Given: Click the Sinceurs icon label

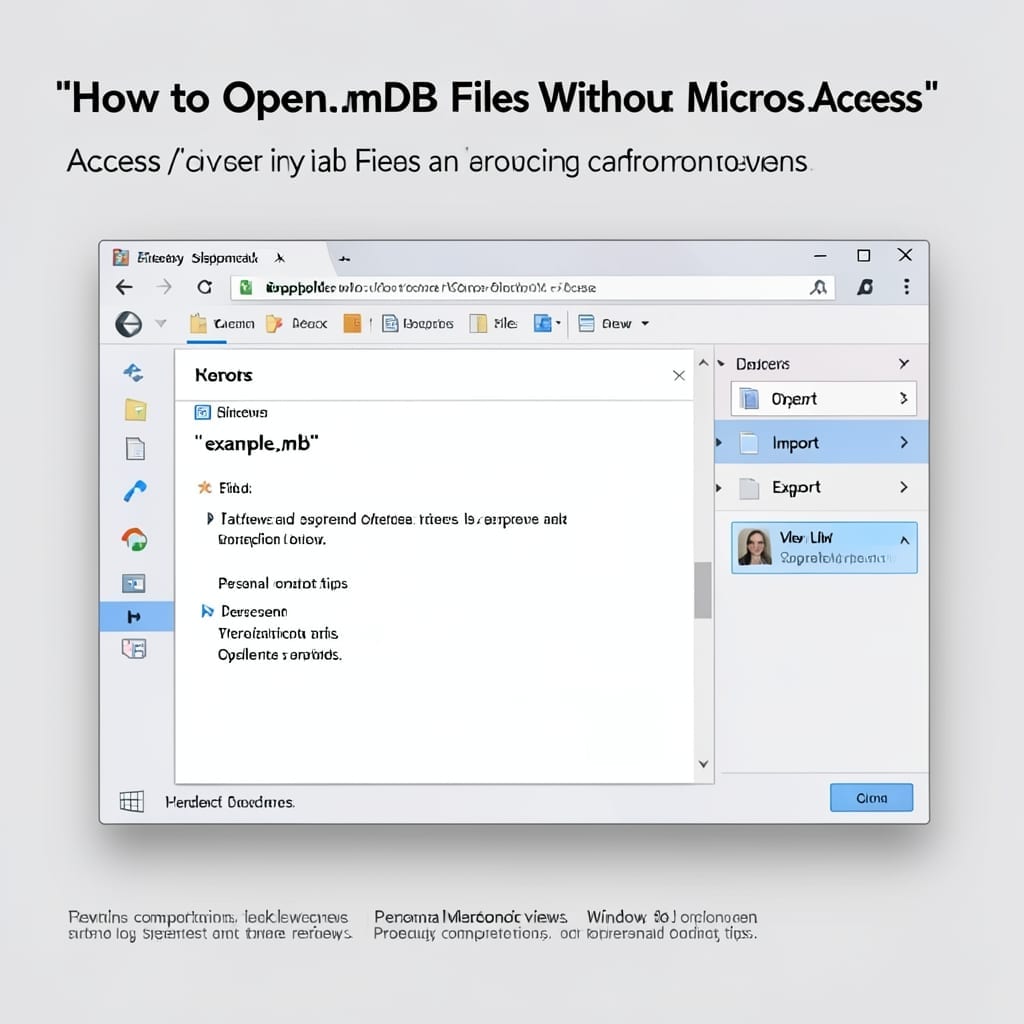Looking at the screenshot, I should pyautogui.click(x=231, y=413).
